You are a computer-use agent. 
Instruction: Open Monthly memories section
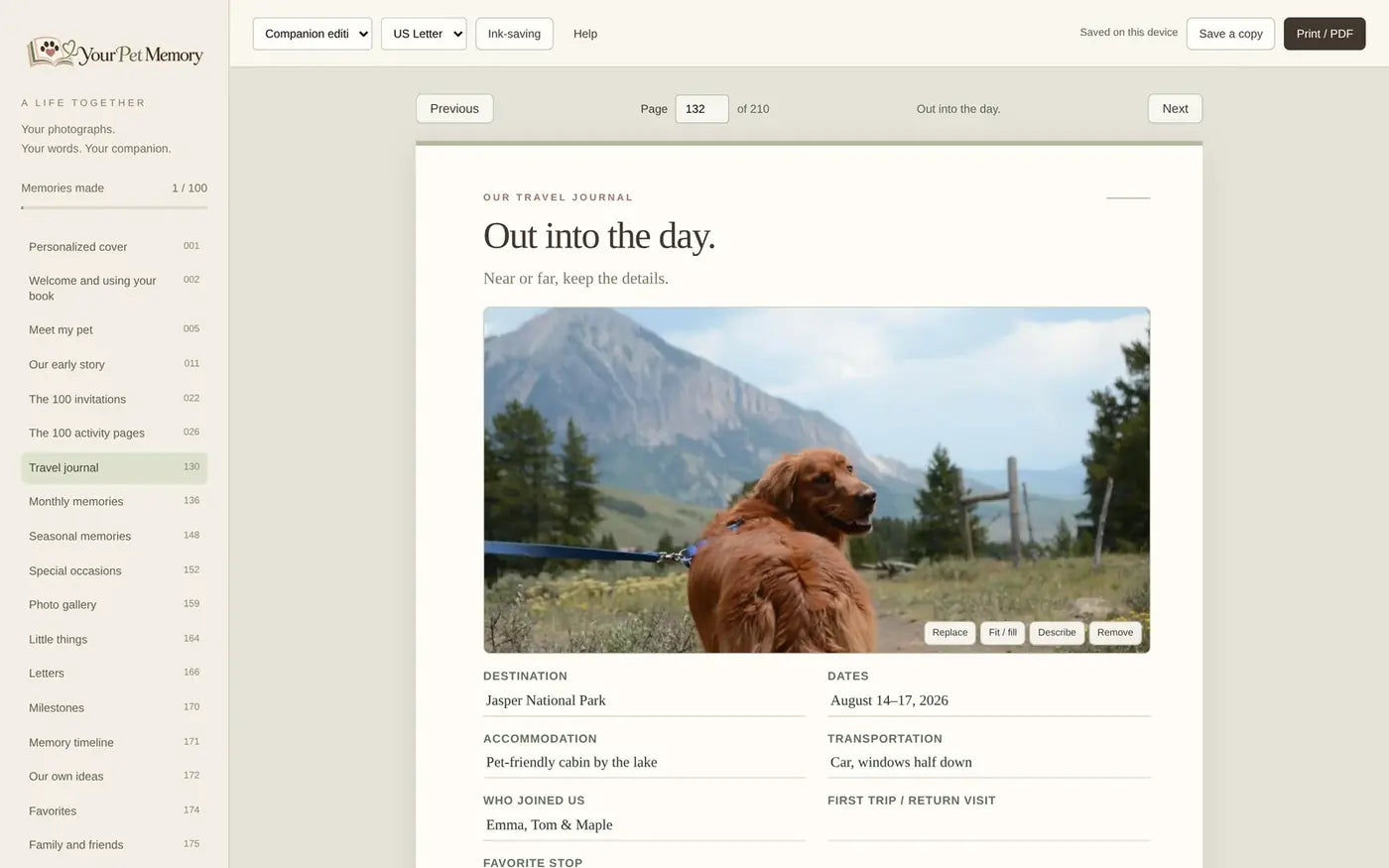pyautogui.click(x=114, y=501)
